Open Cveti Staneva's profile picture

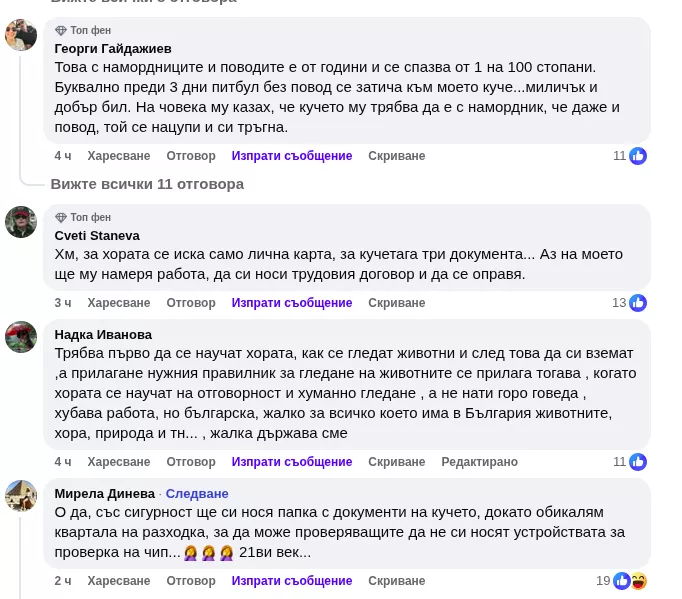pos(21,222)
